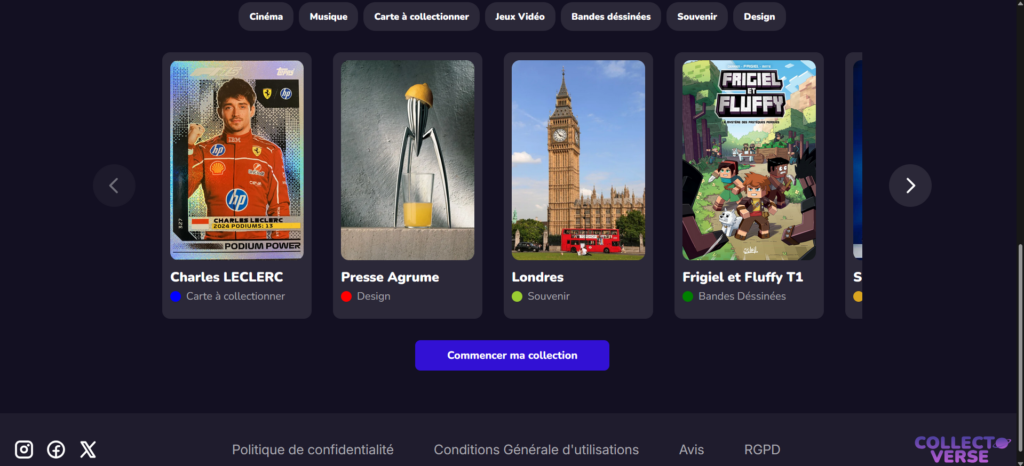Select the Souvenir filter pill
Viewport: 1024px width, 466px height.
click(697, 17)
